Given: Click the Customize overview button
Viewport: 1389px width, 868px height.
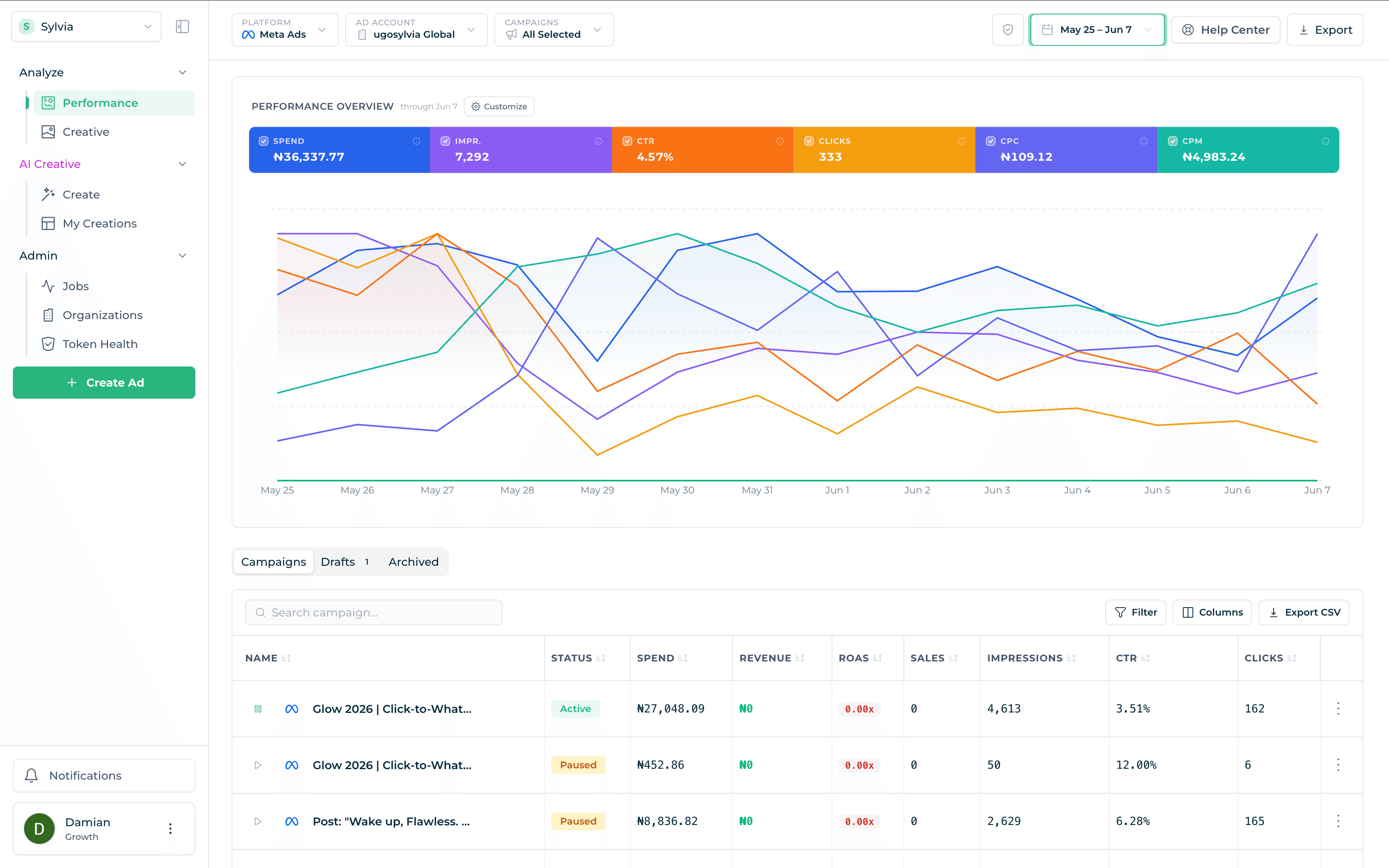Looking at the screenshot, I should point(499,107).
